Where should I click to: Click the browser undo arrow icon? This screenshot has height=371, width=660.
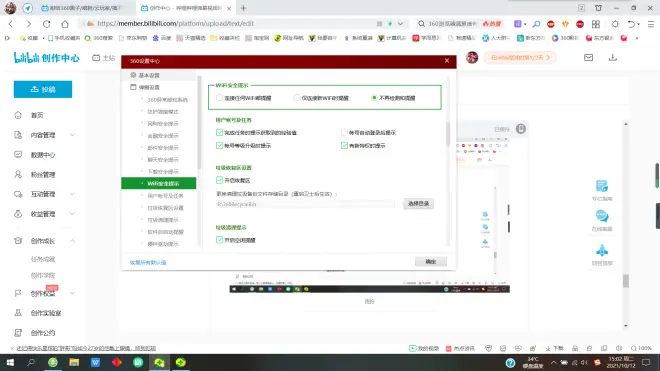(x=631, y=24)
